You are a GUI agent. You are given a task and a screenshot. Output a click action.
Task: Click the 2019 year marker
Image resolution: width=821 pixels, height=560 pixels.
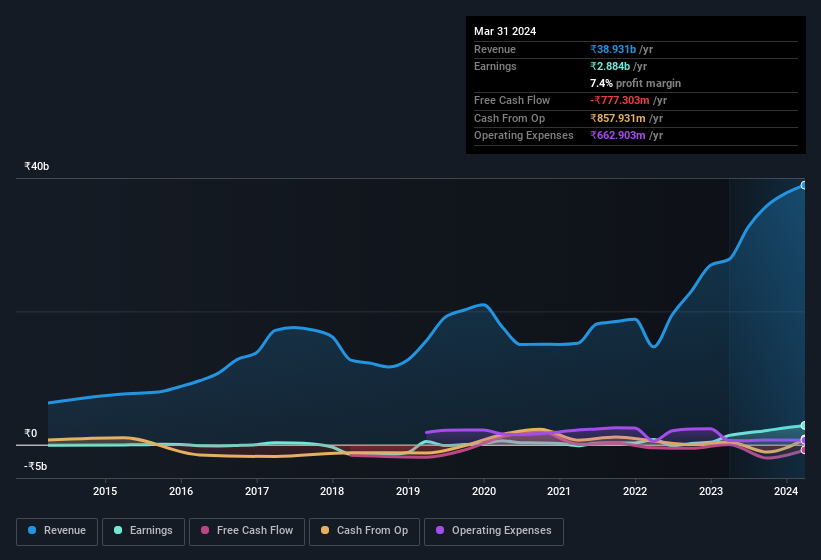(408, 491)
